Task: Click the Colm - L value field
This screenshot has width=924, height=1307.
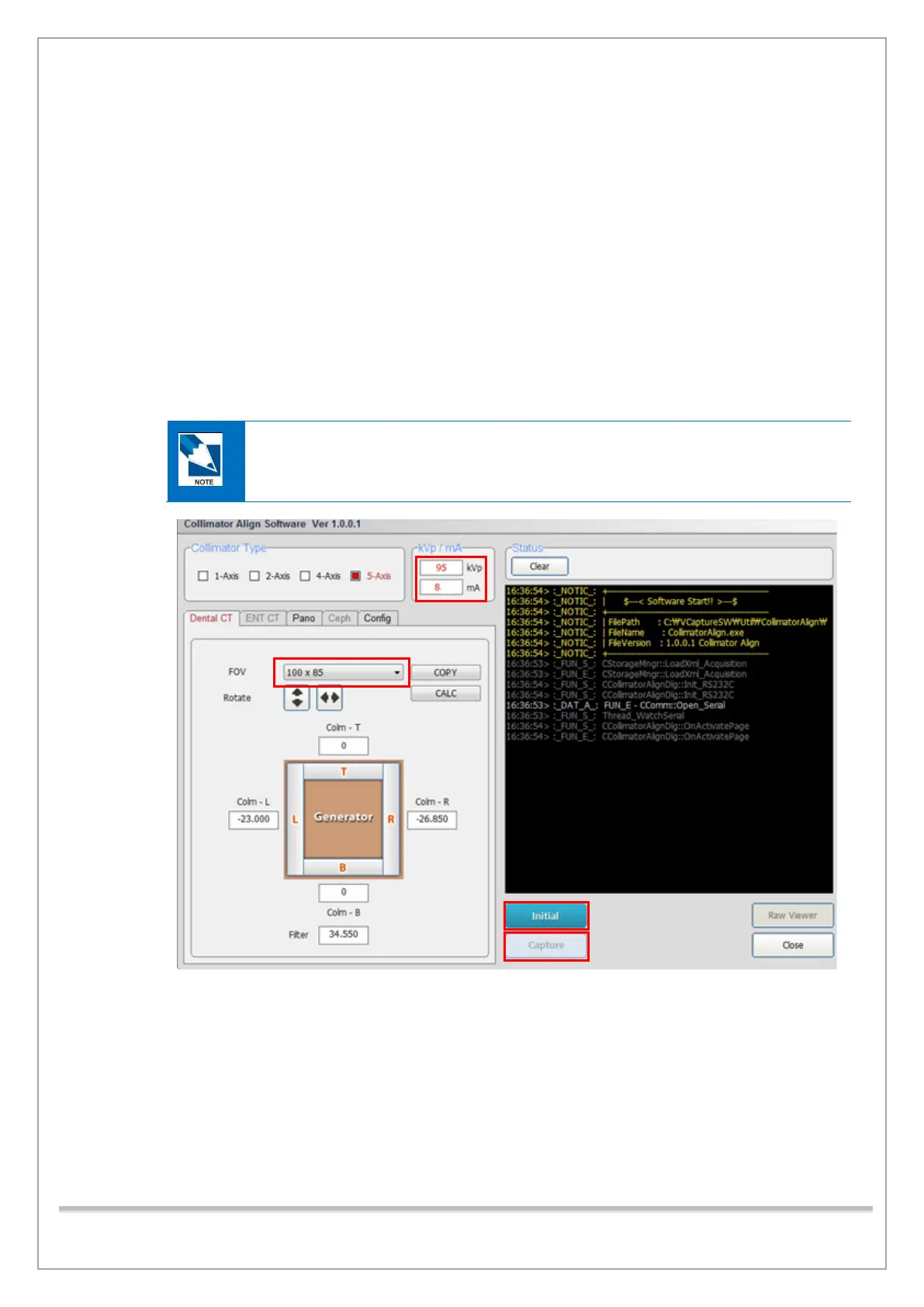Action: tap(253, 820)
